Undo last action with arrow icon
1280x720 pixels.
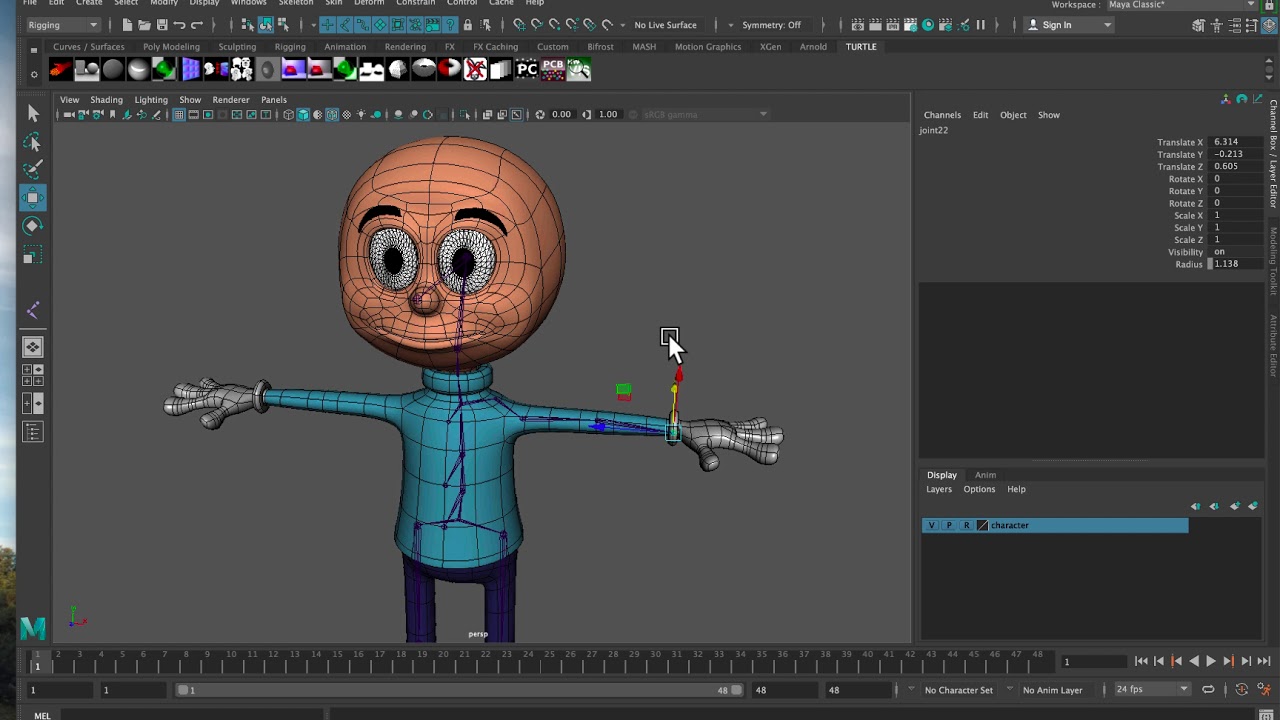coord(179,25)
